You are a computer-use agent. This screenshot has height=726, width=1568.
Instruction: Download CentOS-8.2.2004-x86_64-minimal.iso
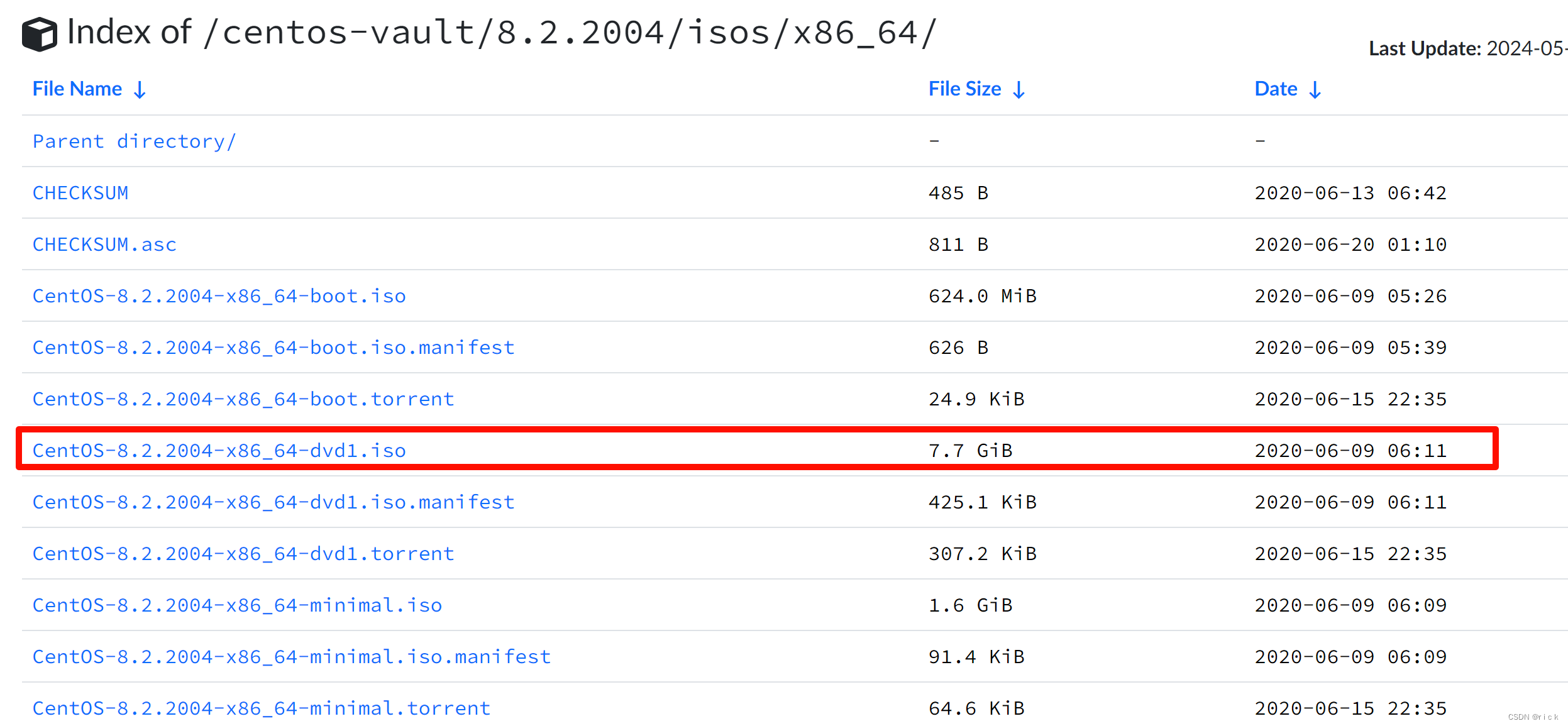click(238, 605)
